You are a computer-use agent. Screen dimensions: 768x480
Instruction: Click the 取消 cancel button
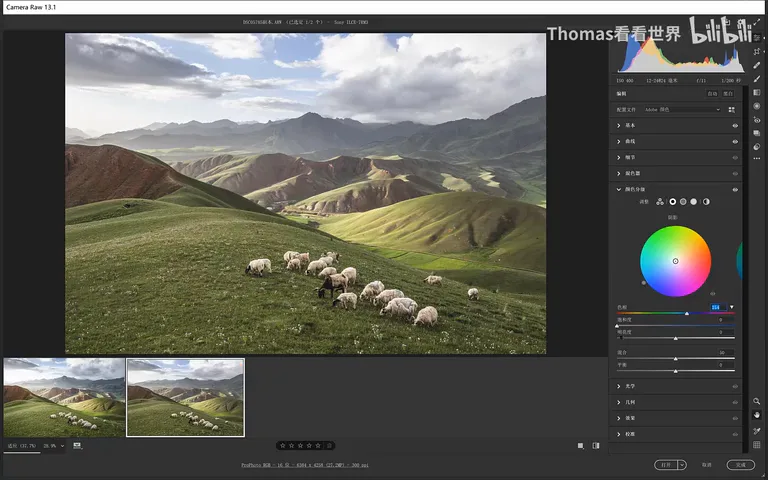tap(706, 465)
